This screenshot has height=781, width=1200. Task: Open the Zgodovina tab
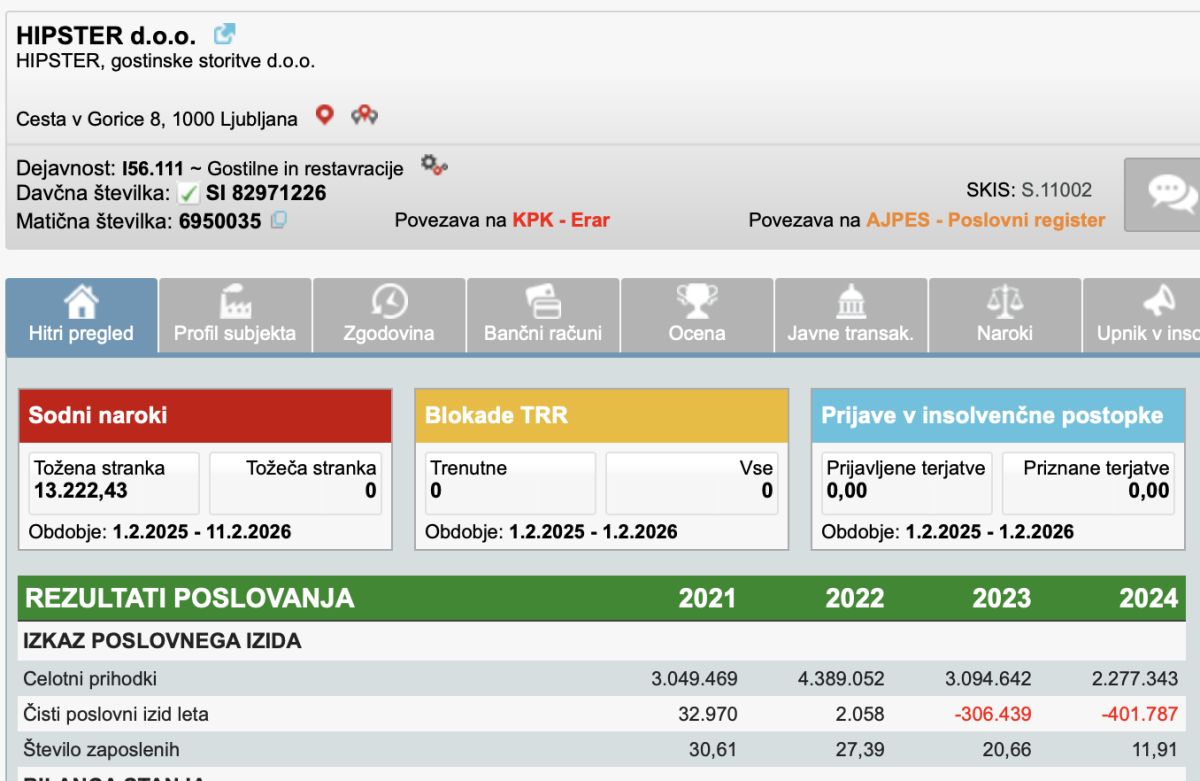pyautogui.click(x=389, y=316)
